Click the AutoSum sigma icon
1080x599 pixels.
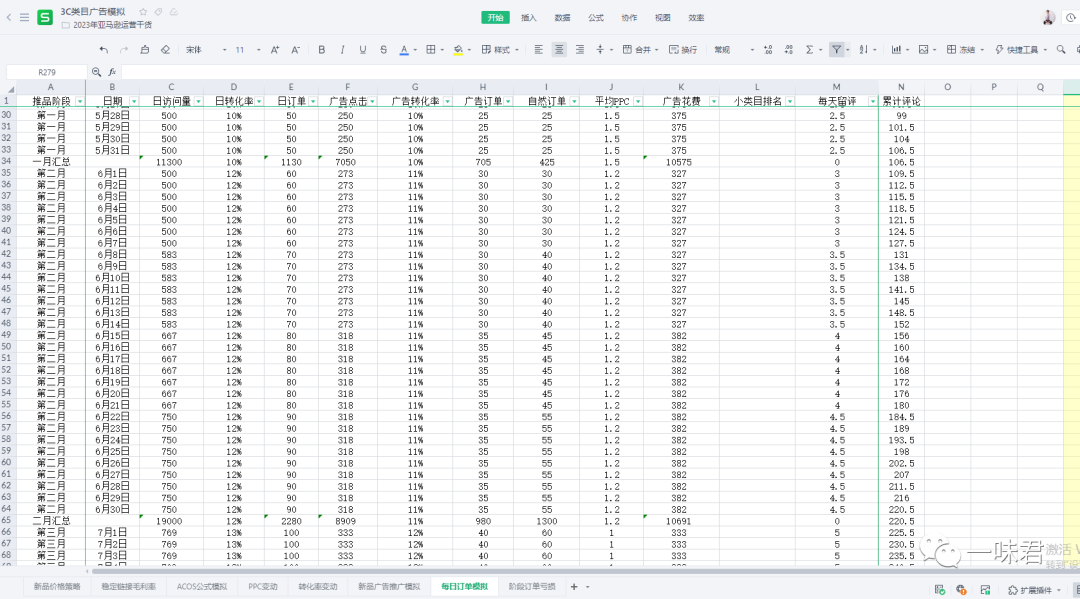pos(809,50)
